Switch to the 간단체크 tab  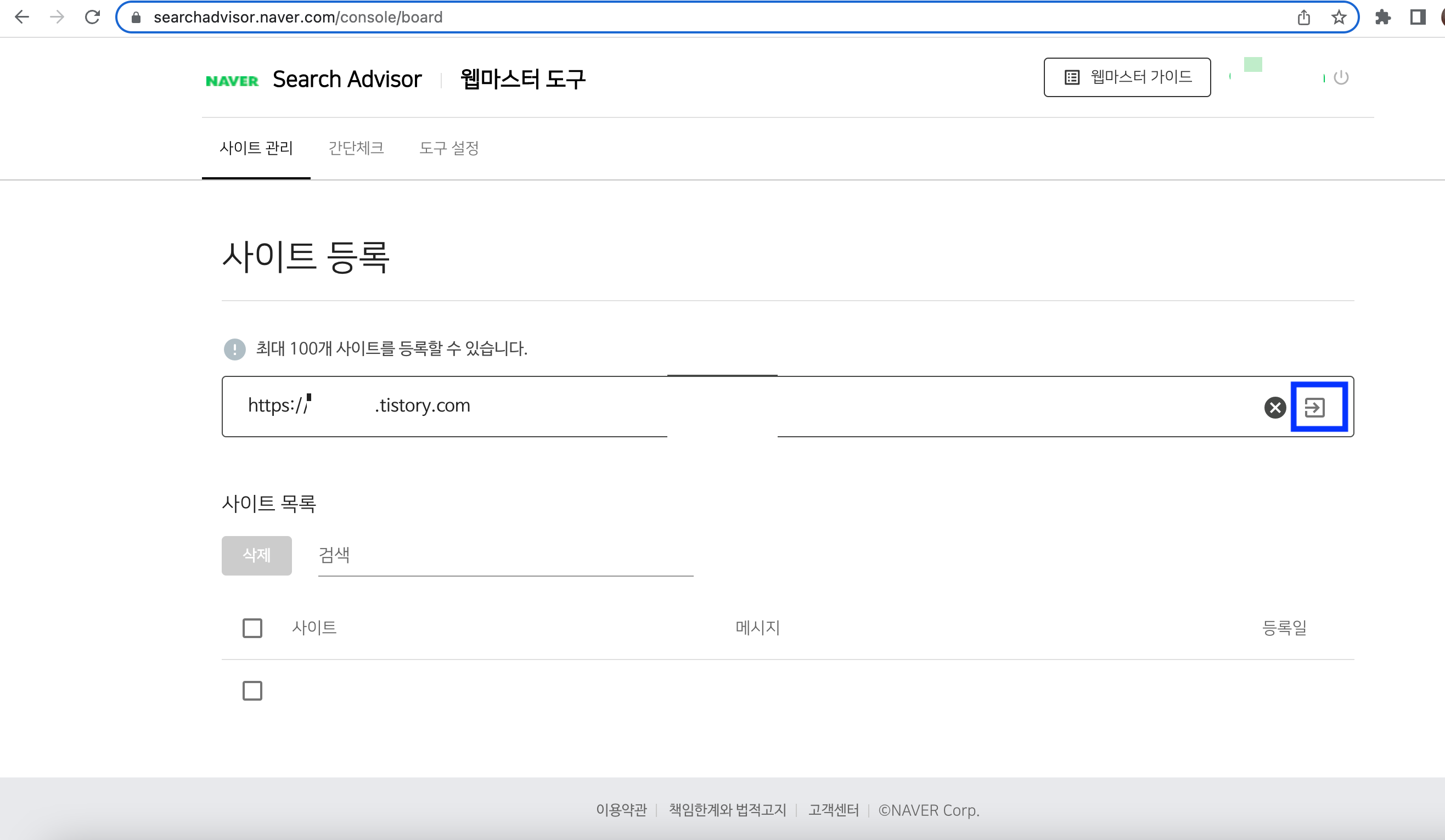pos(356,149)
